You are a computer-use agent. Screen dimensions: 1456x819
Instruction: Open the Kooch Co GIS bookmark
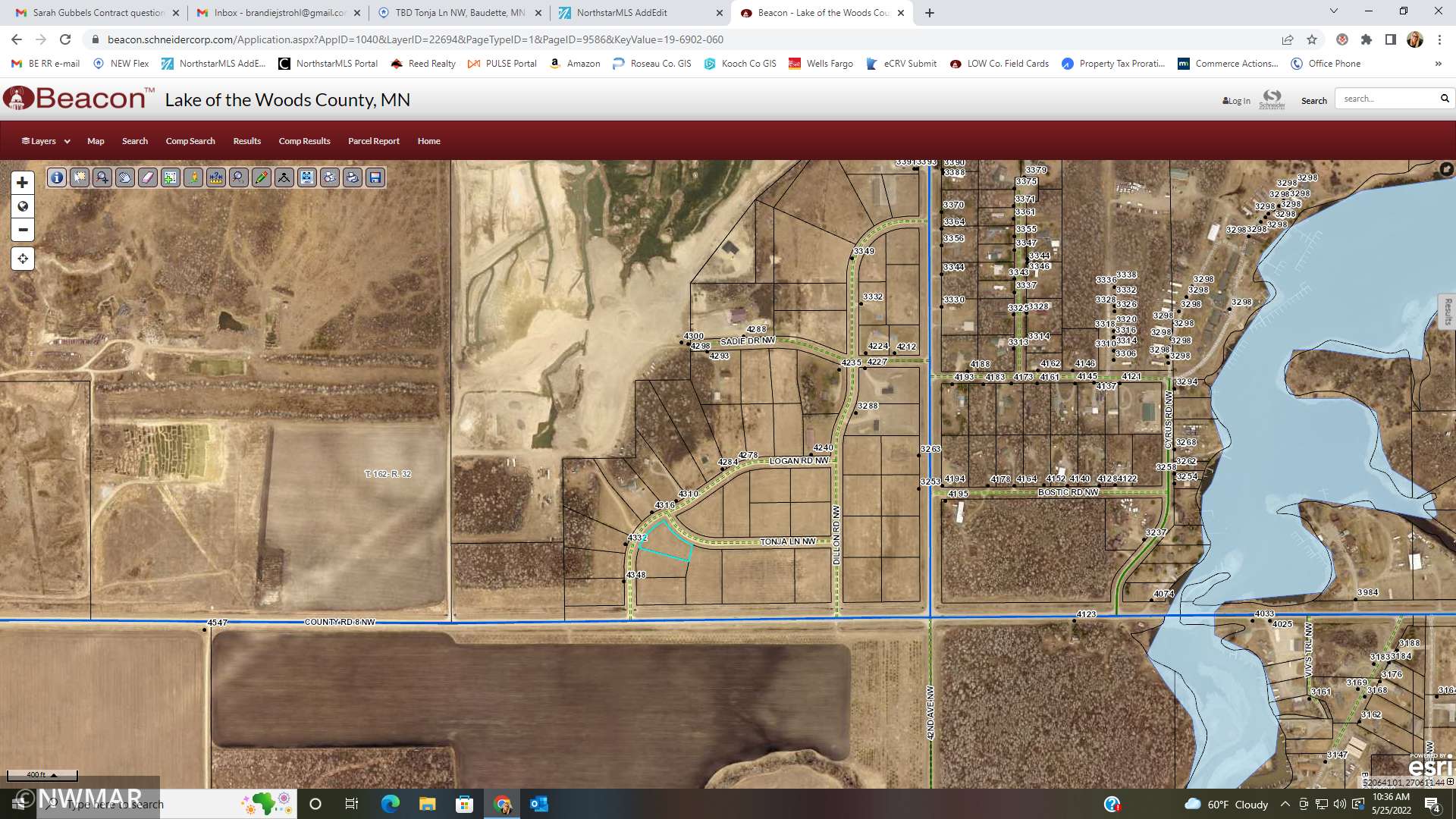[x=740, y=64]
